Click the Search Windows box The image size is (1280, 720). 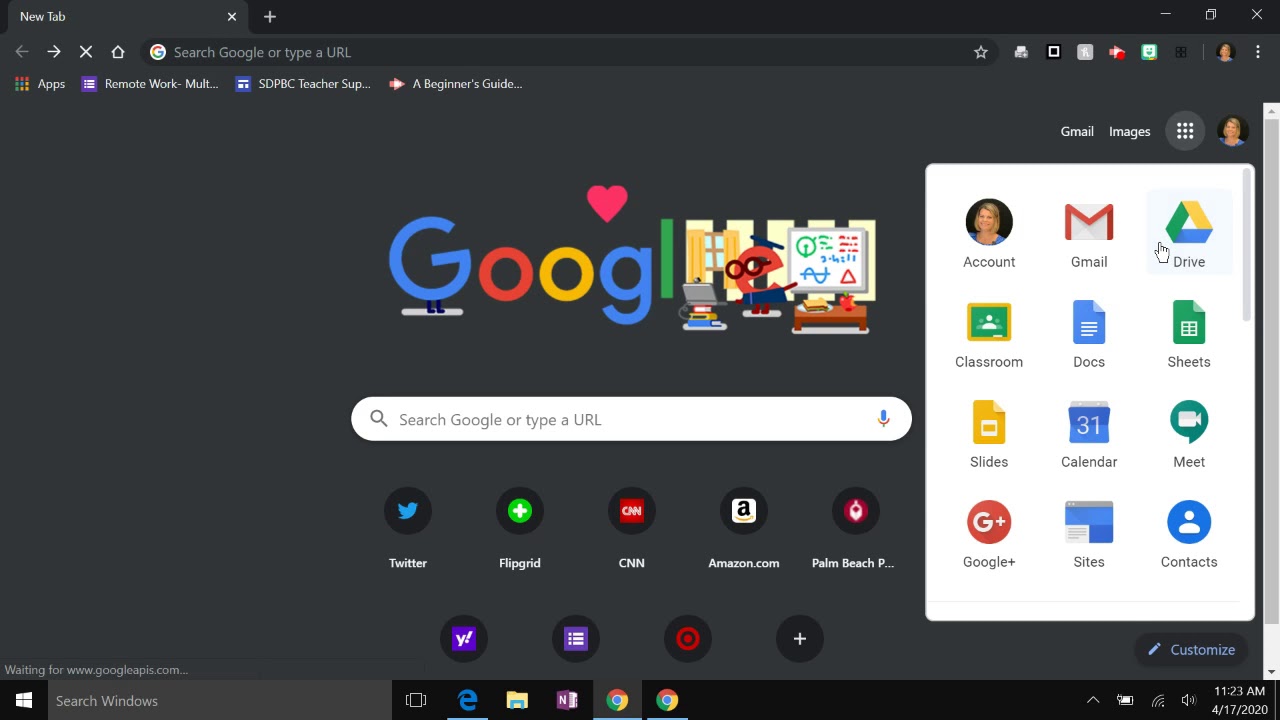click(x=220, y=700)
